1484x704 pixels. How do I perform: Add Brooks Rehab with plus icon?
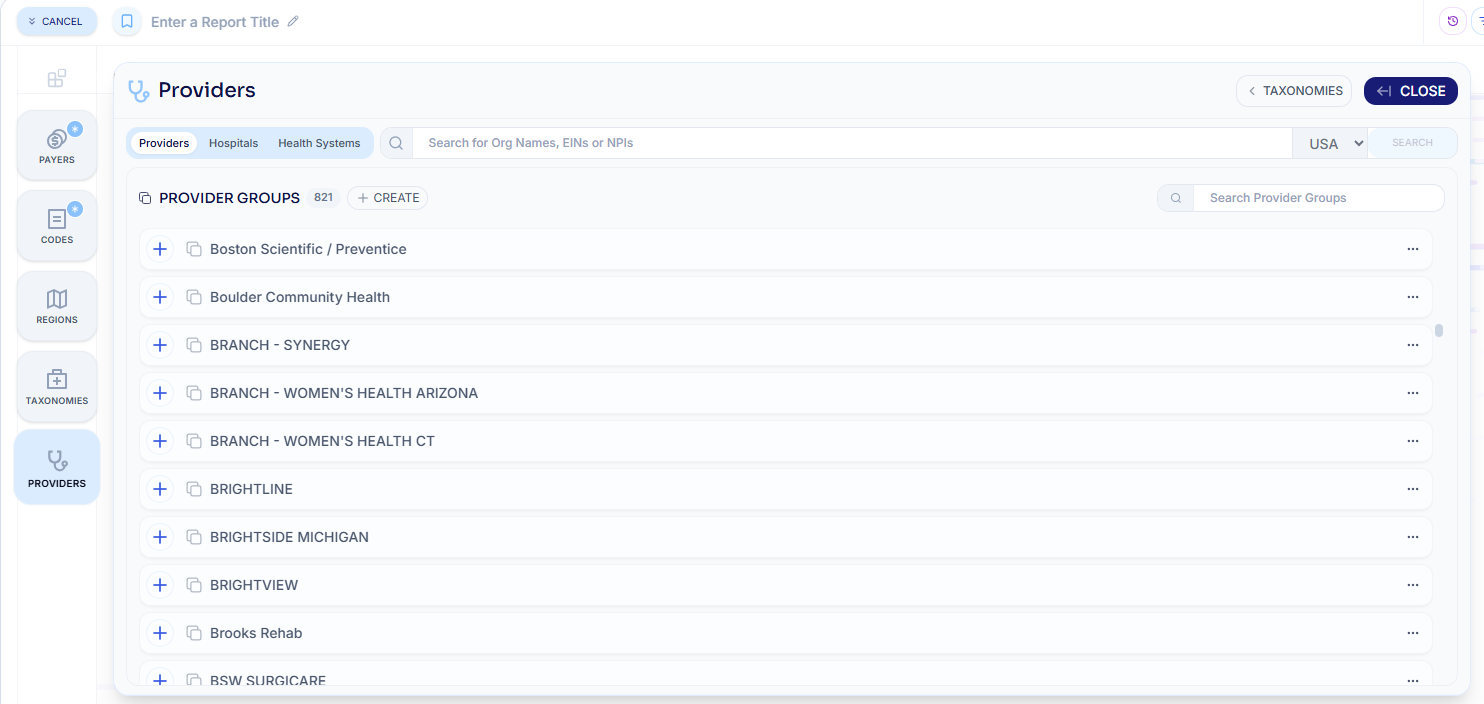click(x=160, y=633)
